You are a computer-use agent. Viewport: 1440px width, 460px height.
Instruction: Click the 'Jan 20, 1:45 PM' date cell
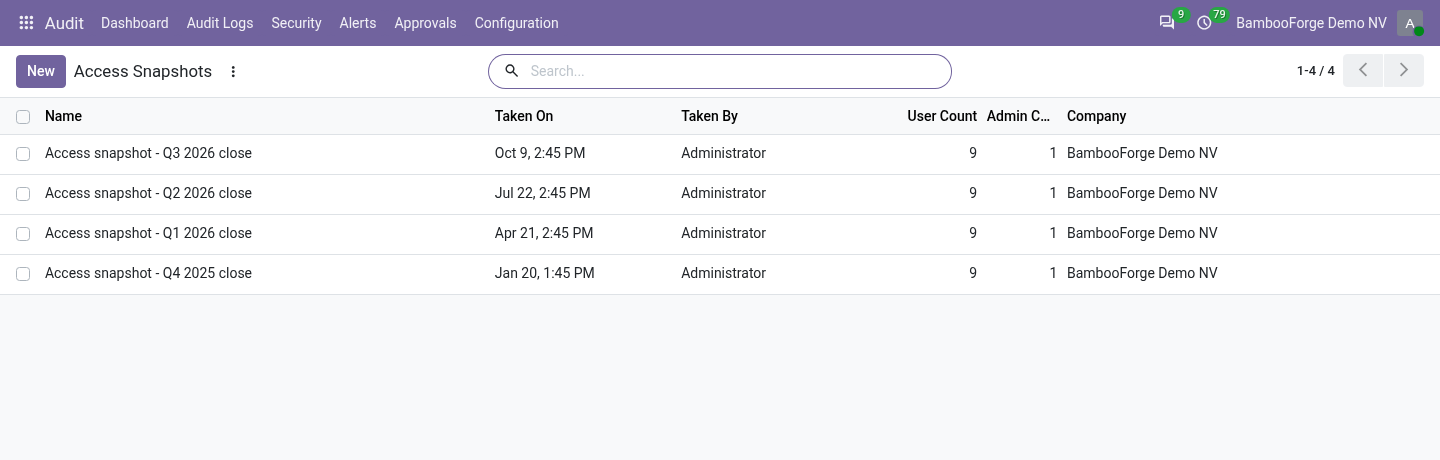545,273
